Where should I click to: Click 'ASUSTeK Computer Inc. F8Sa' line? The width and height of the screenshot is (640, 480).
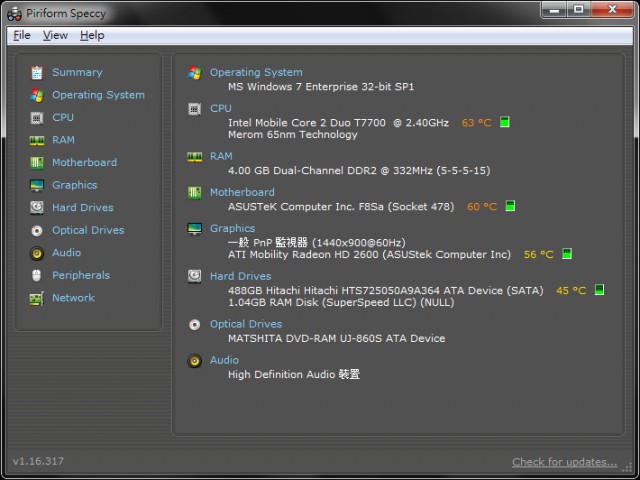[x=341, y=207]
